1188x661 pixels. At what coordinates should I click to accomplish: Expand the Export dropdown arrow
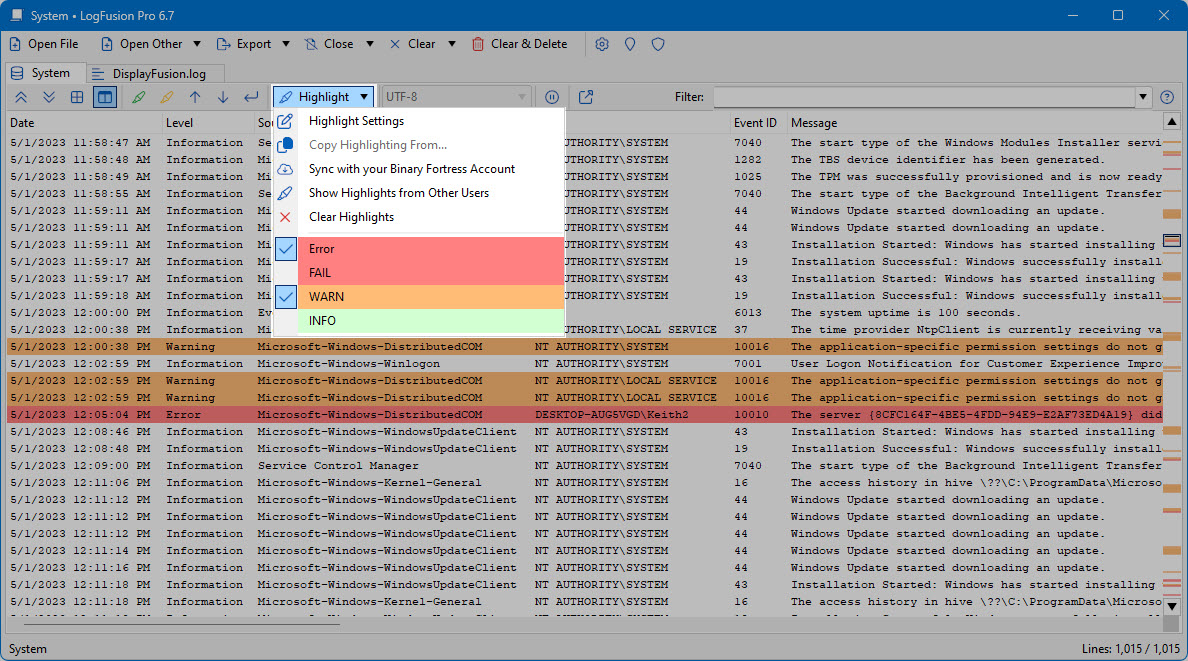tap(286, 44)
